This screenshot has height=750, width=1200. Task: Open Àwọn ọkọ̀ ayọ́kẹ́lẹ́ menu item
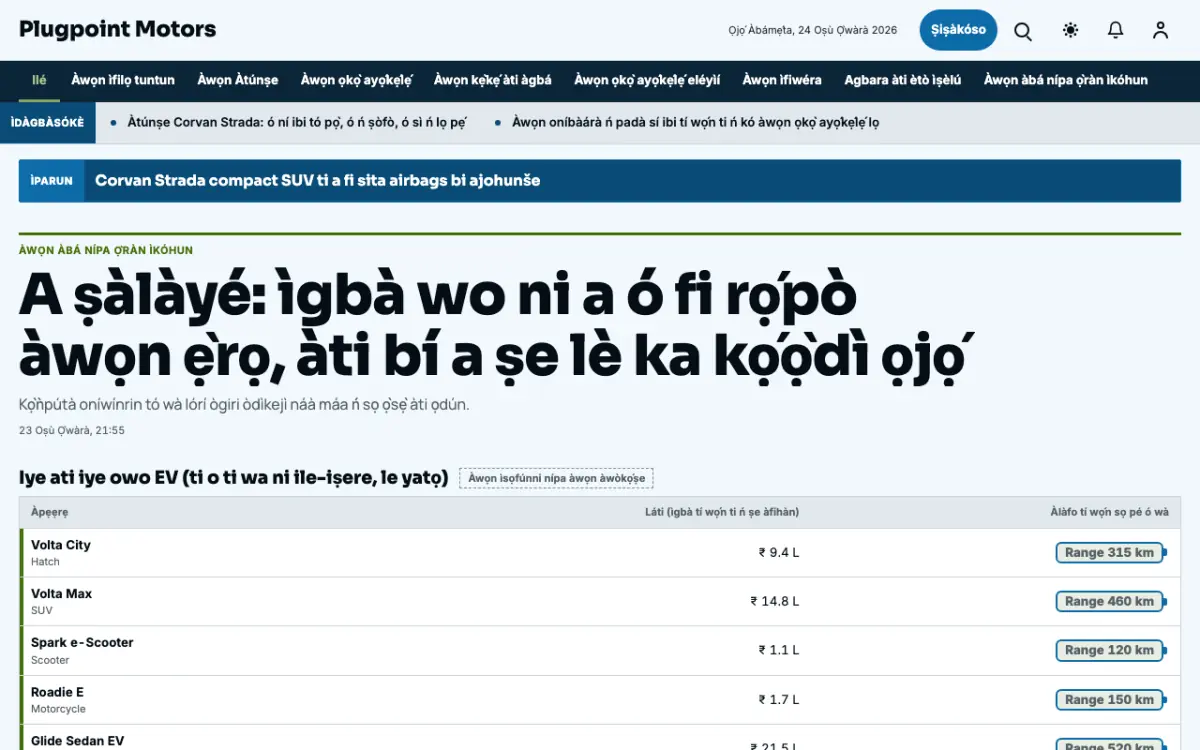tap(357, 80)
